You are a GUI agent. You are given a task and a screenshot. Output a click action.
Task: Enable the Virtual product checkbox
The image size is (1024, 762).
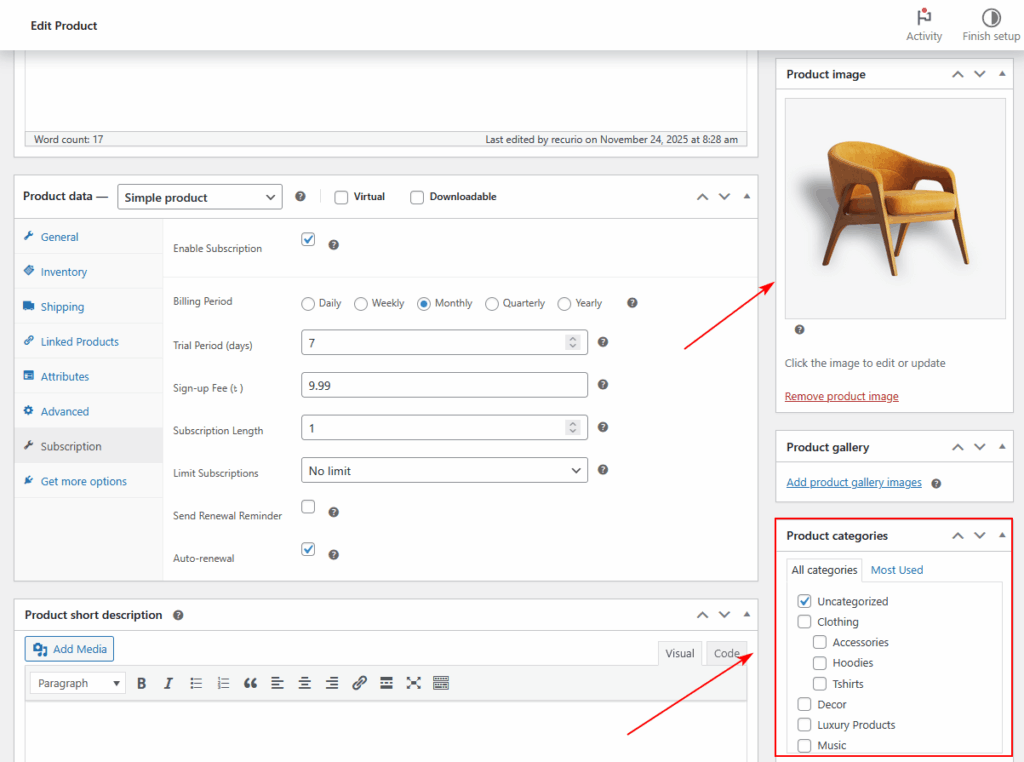click(x=341, y=197)
